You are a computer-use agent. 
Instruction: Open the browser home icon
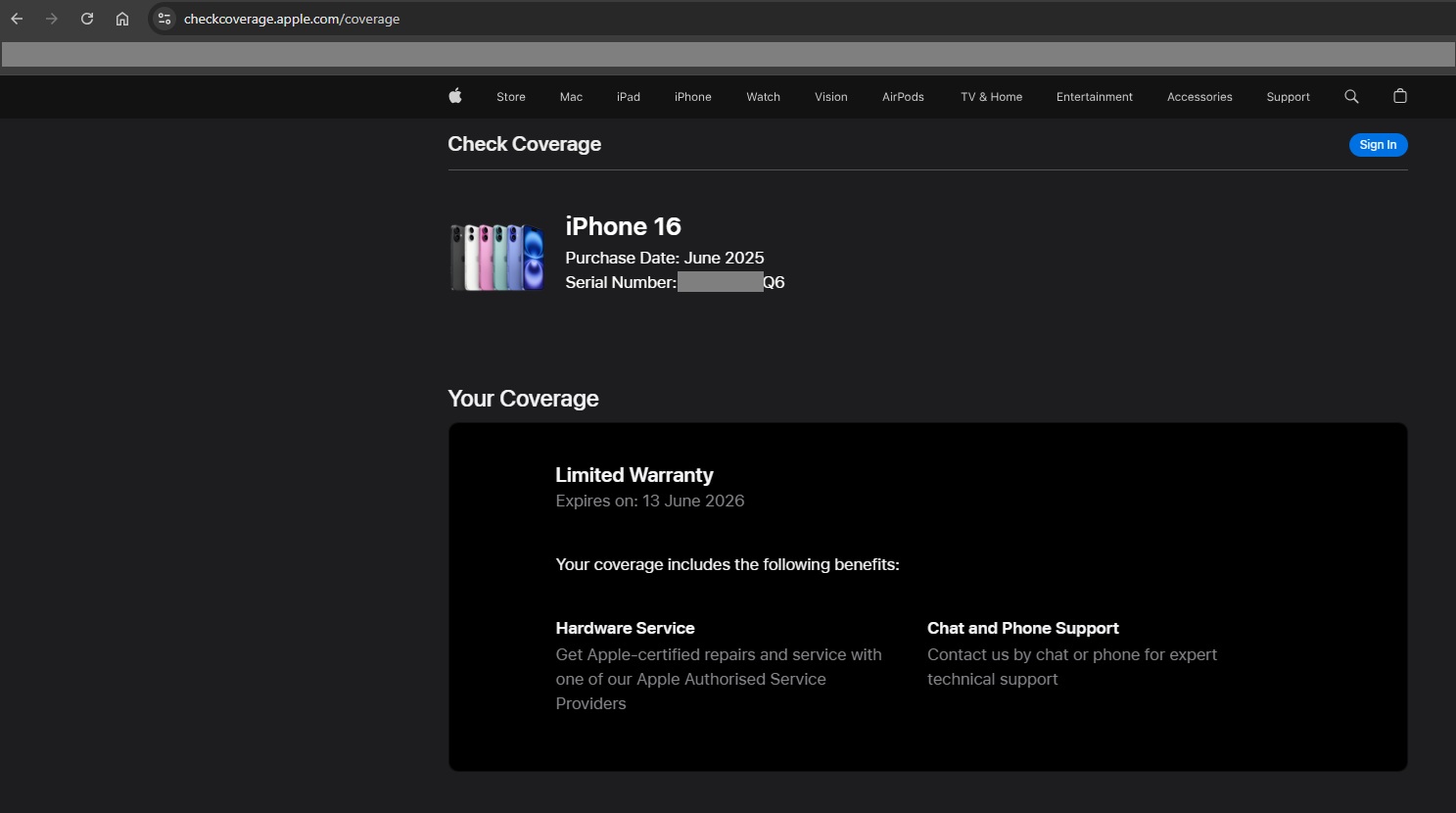(122, 19)
